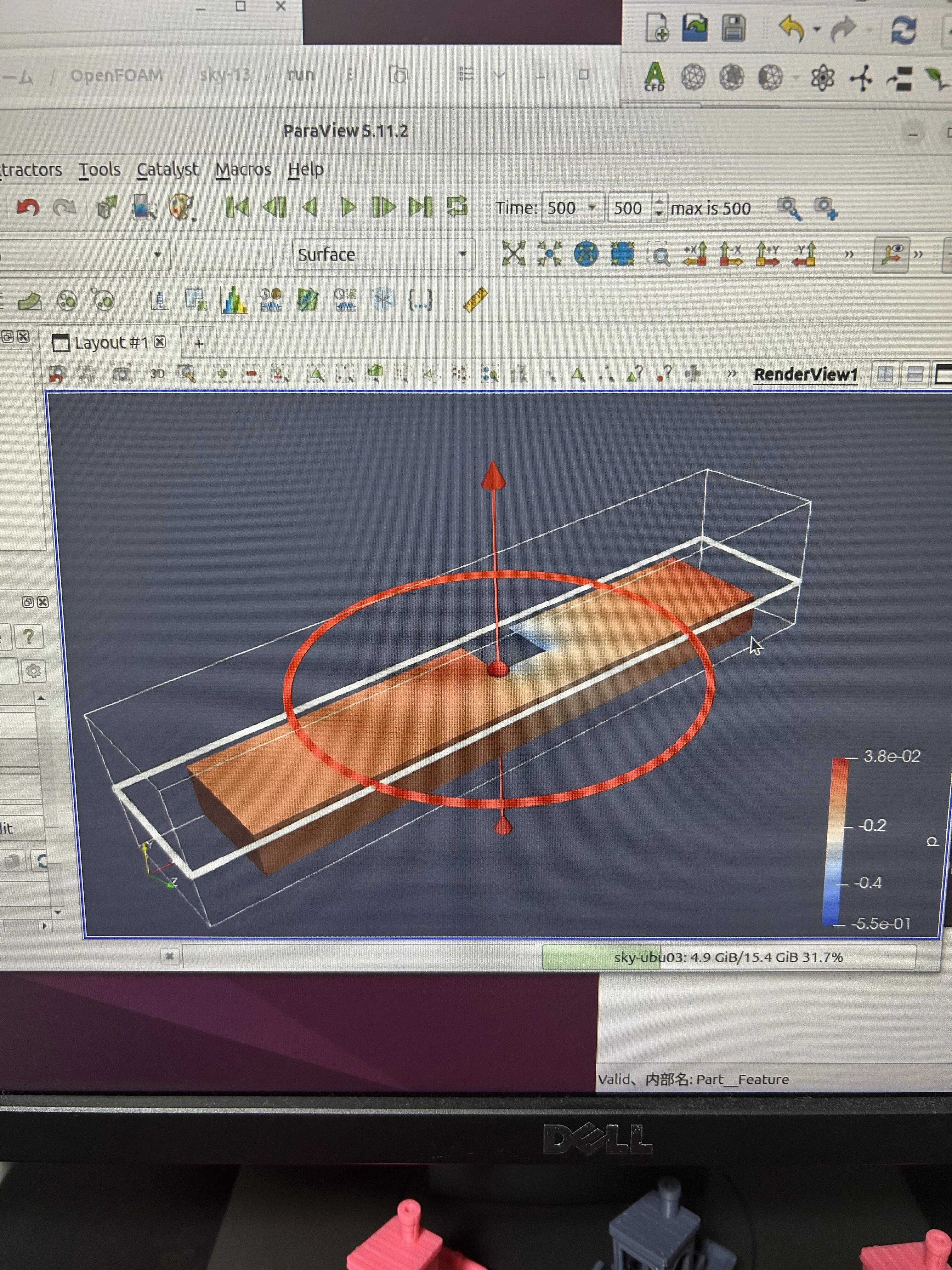Screen dimensions: 952x1270
Task: Play the animation forward
Action: (x=347, y=207)
